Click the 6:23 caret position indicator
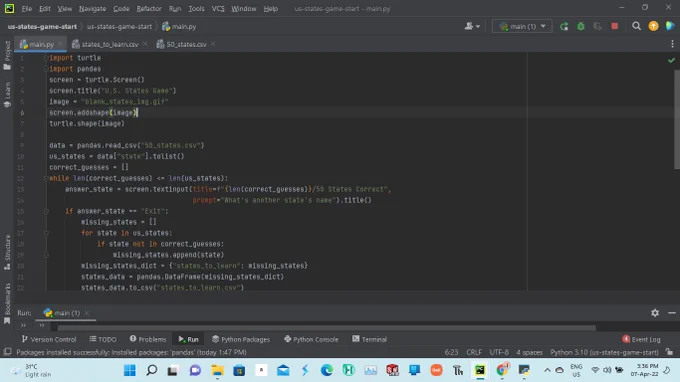This screenshot has height=382, width=680. click(451, 352)
